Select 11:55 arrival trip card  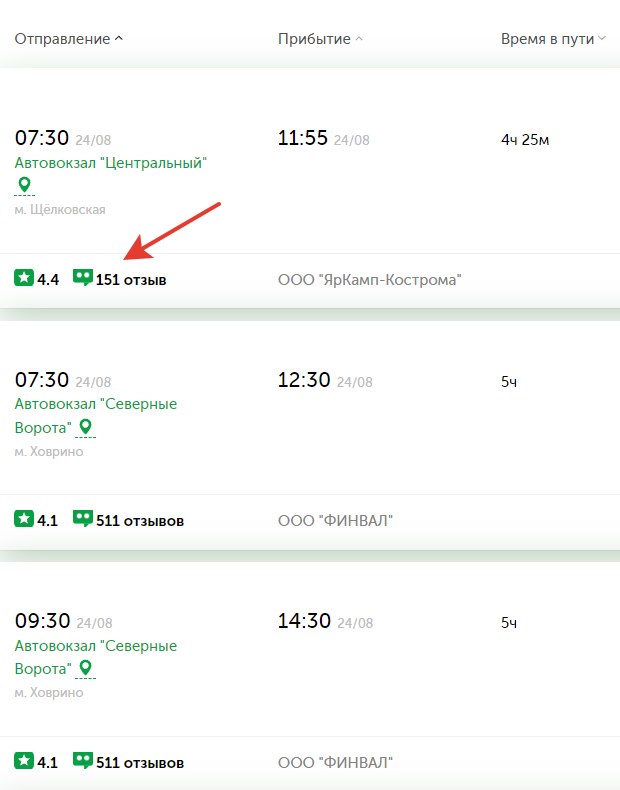[310, 187]
